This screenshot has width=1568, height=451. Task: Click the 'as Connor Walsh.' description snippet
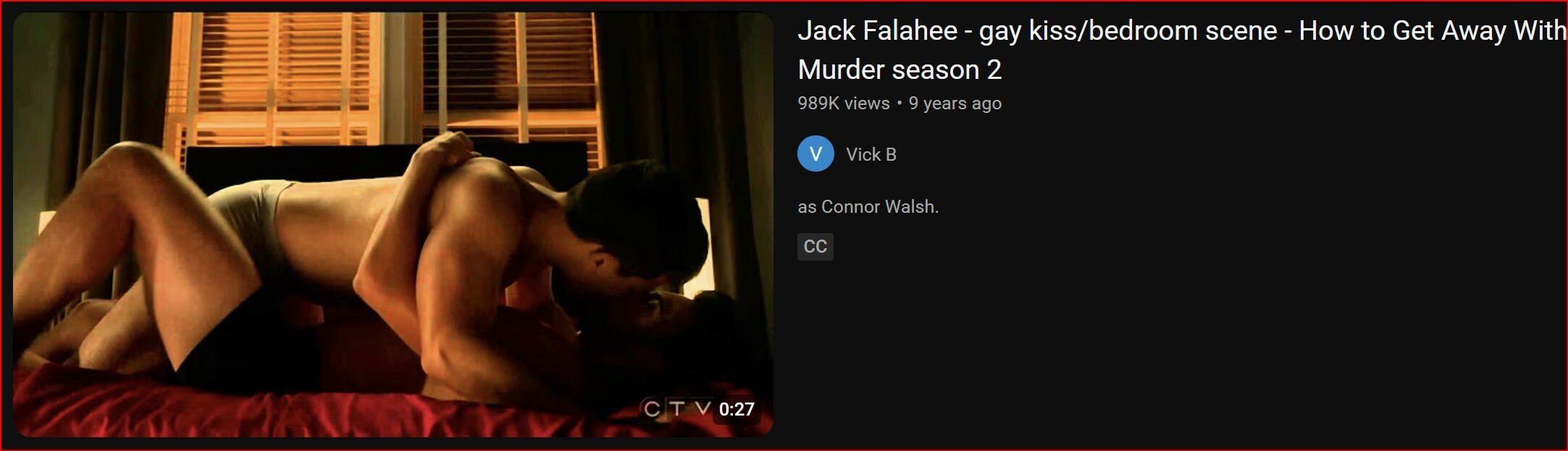click(868, 207)
